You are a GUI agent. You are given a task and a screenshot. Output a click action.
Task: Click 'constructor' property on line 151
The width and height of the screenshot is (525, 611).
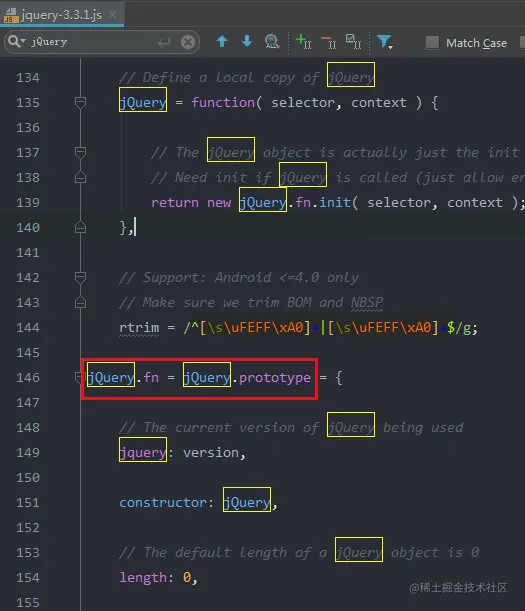click(x=163, y=503)
